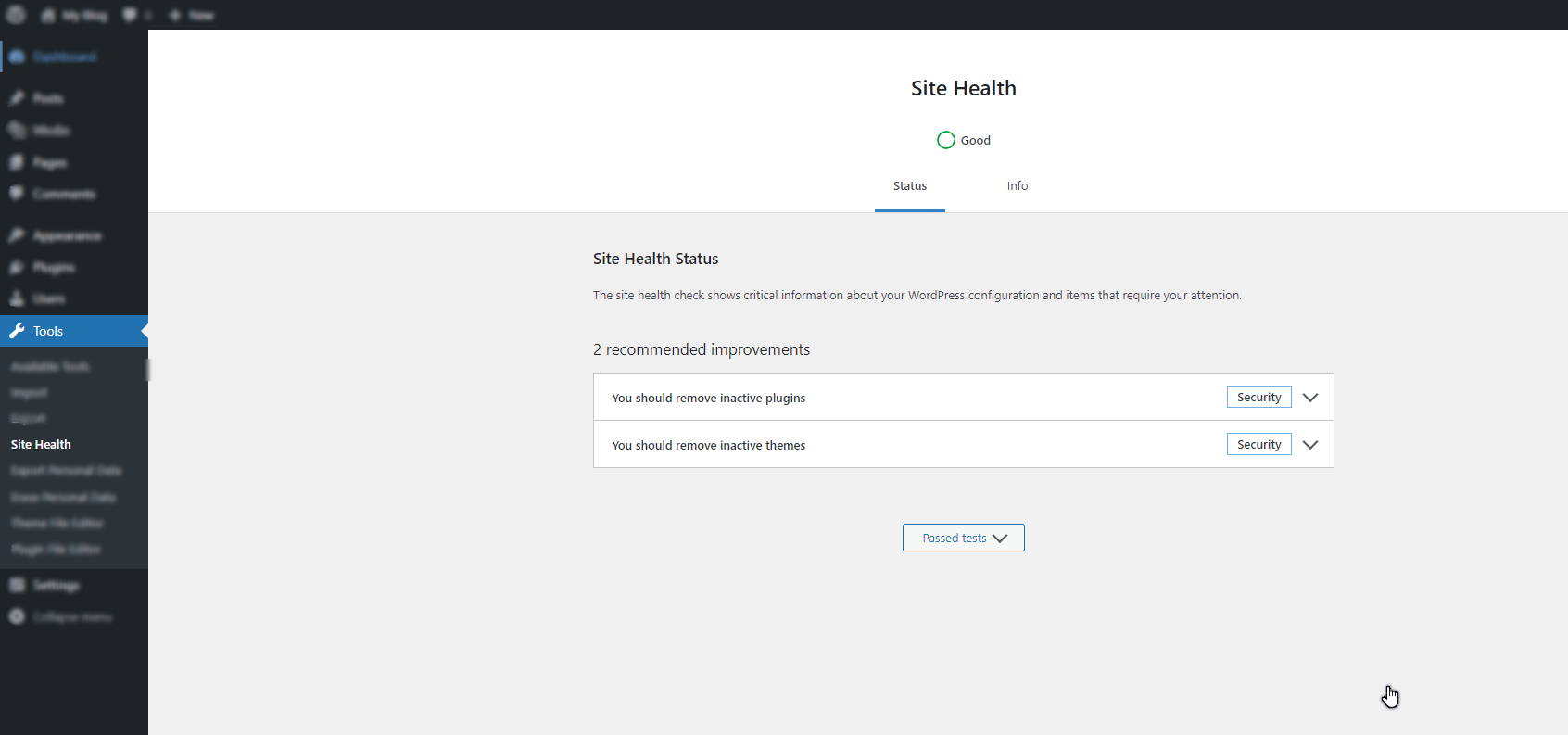Click the WordPress logo icon in the admin bar

(x=16, y=15)
